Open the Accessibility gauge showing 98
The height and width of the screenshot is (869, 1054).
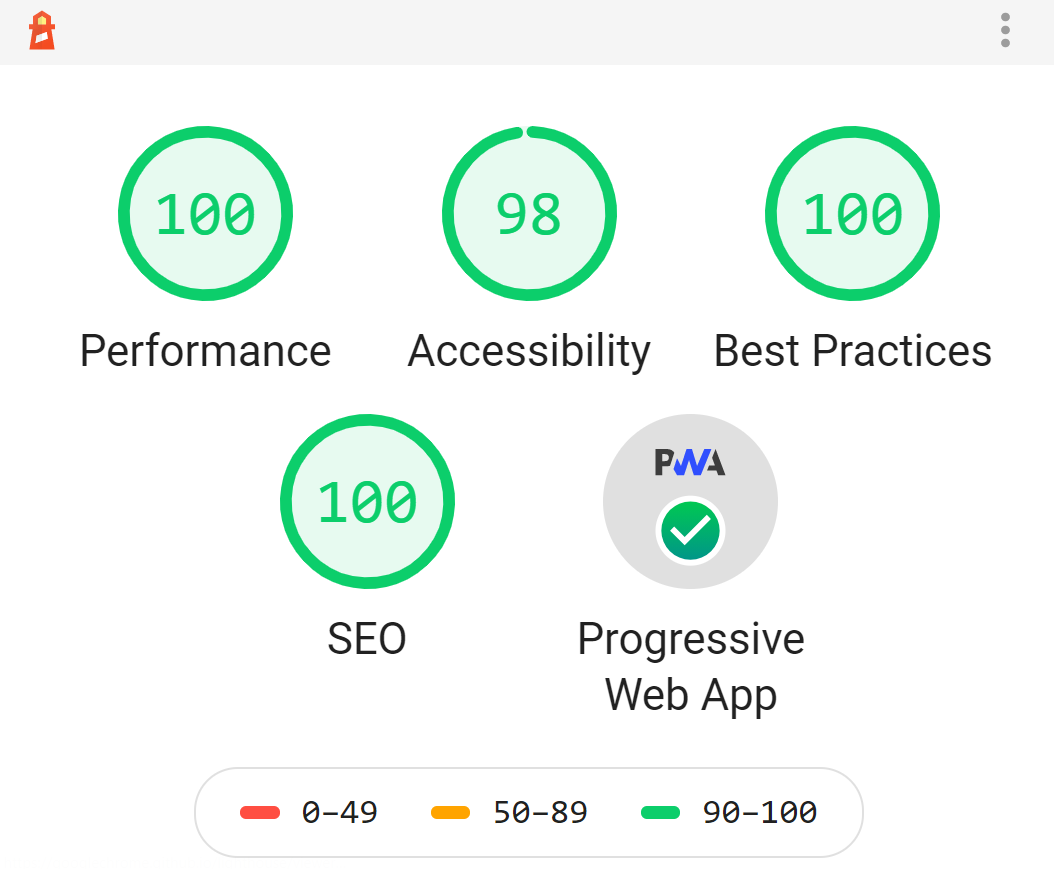tap(529, 213)
